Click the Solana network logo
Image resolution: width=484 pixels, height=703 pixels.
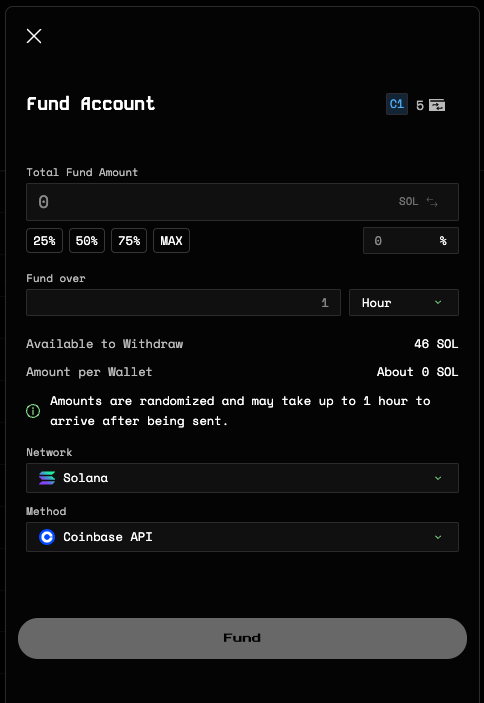point(47,478)
